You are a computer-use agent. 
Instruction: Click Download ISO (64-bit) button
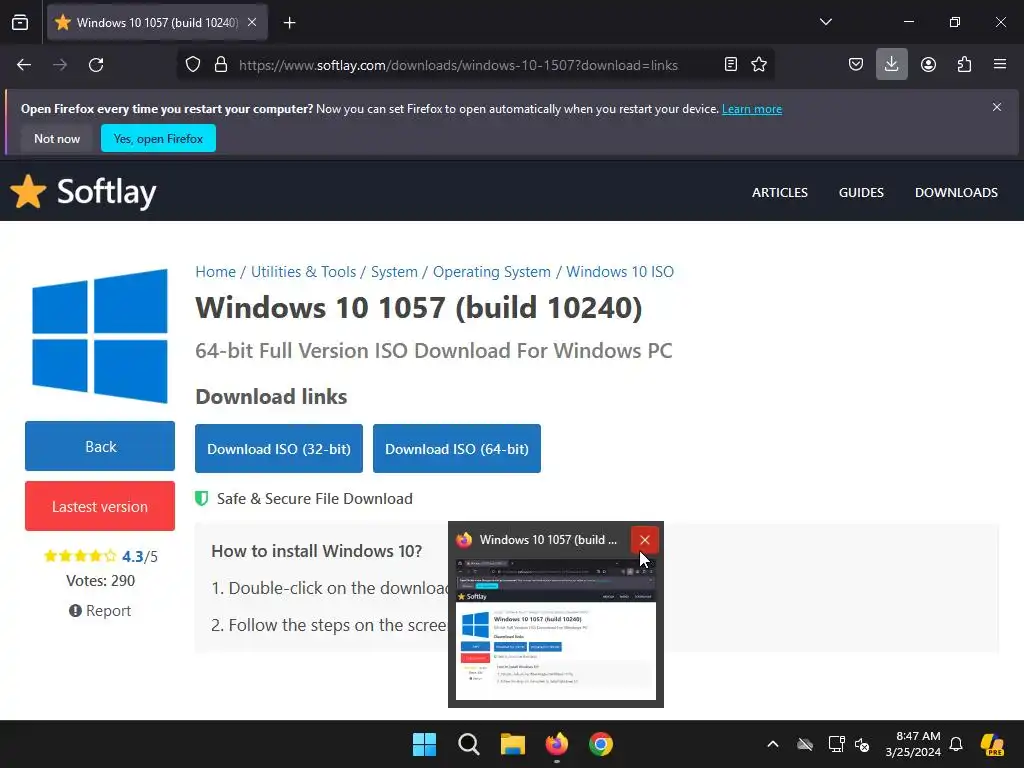456,449
